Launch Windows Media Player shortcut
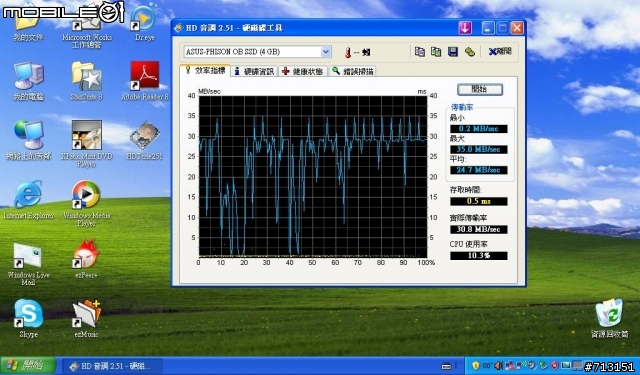Image resolution: width=640 pixels, height=375 pixels. 87,203
